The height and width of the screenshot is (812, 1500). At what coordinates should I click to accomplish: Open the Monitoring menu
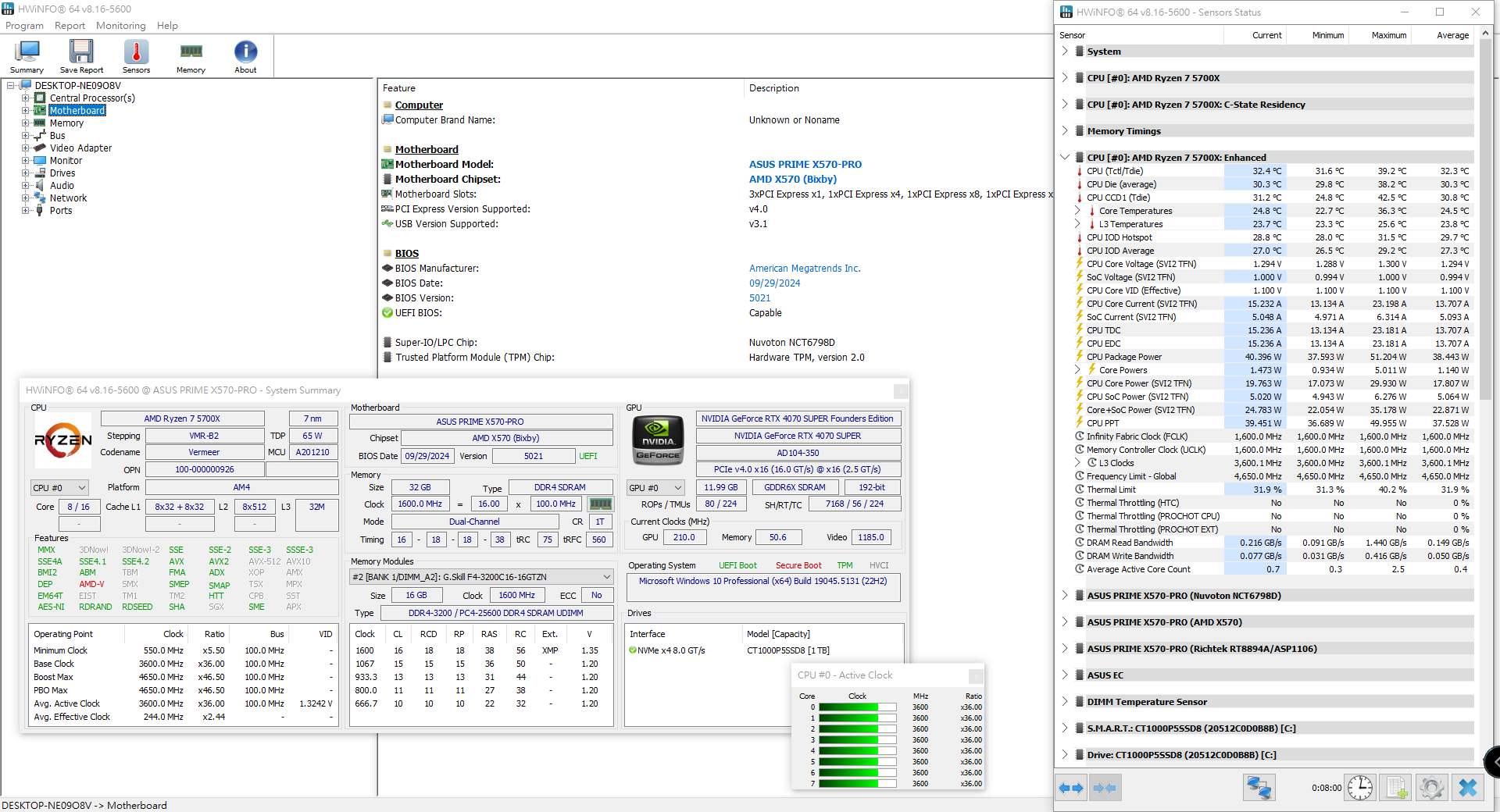pos(120,26)
